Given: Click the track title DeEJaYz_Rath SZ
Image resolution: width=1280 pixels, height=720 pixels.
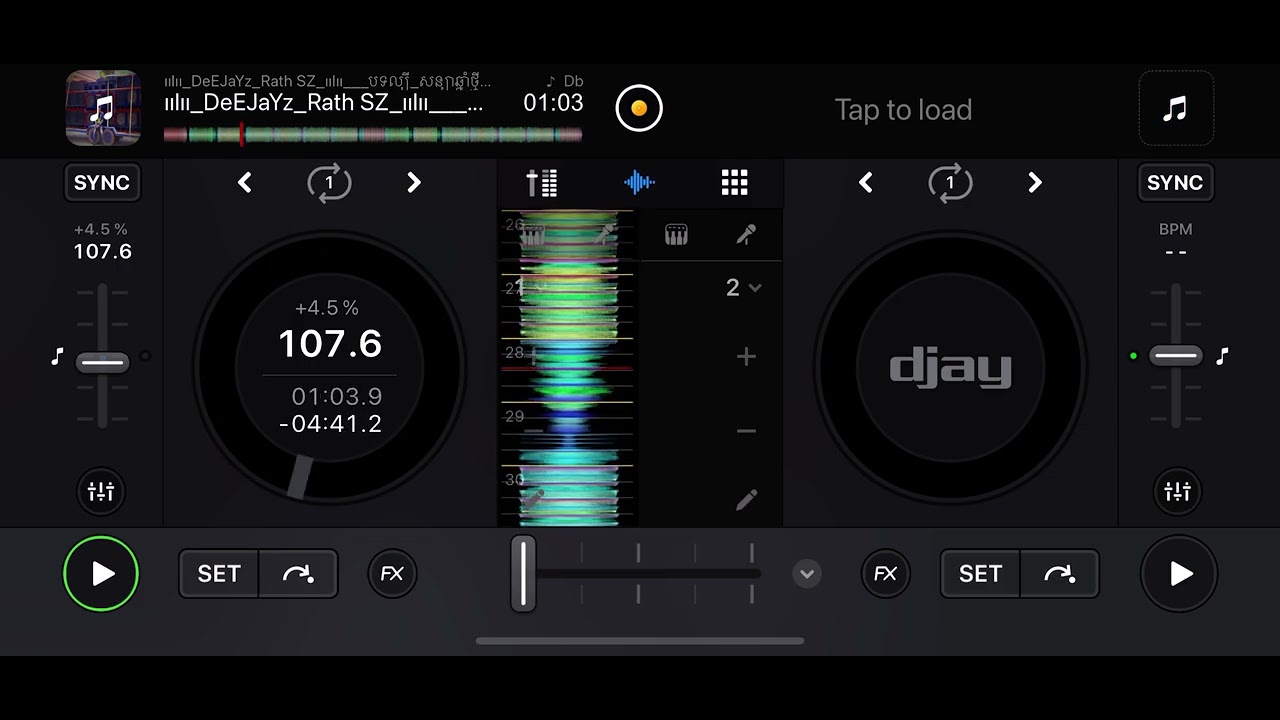Looking at the screenshot, I should point(324,103).
